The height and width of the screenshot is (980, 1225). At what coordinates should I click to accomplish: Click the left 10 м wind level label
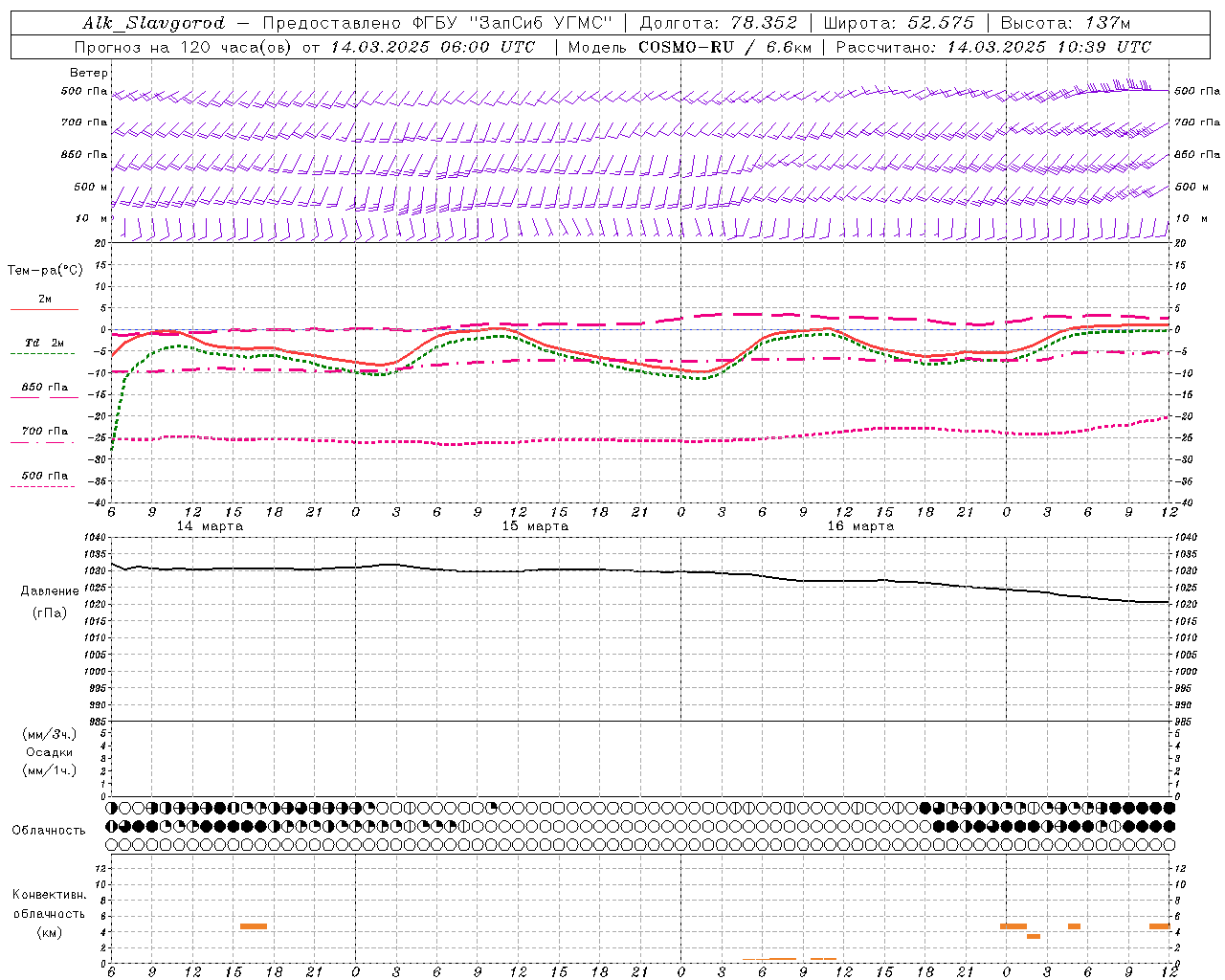(x=91, y=218)
